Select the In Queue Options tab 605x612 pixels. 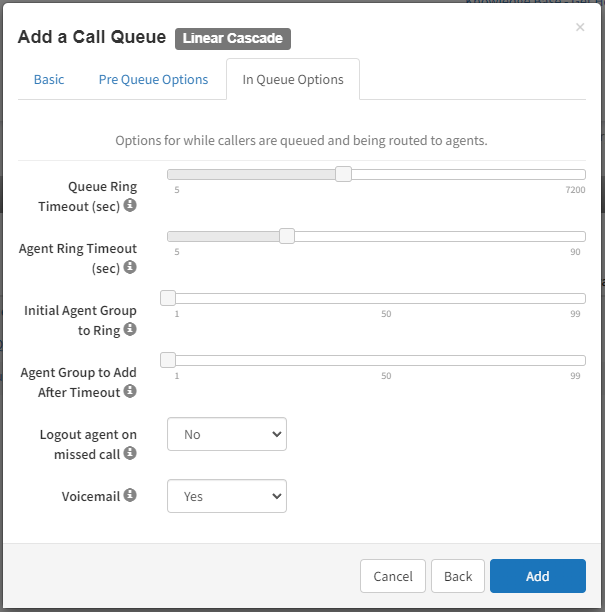pyautogui.click(x=293, y=79)
